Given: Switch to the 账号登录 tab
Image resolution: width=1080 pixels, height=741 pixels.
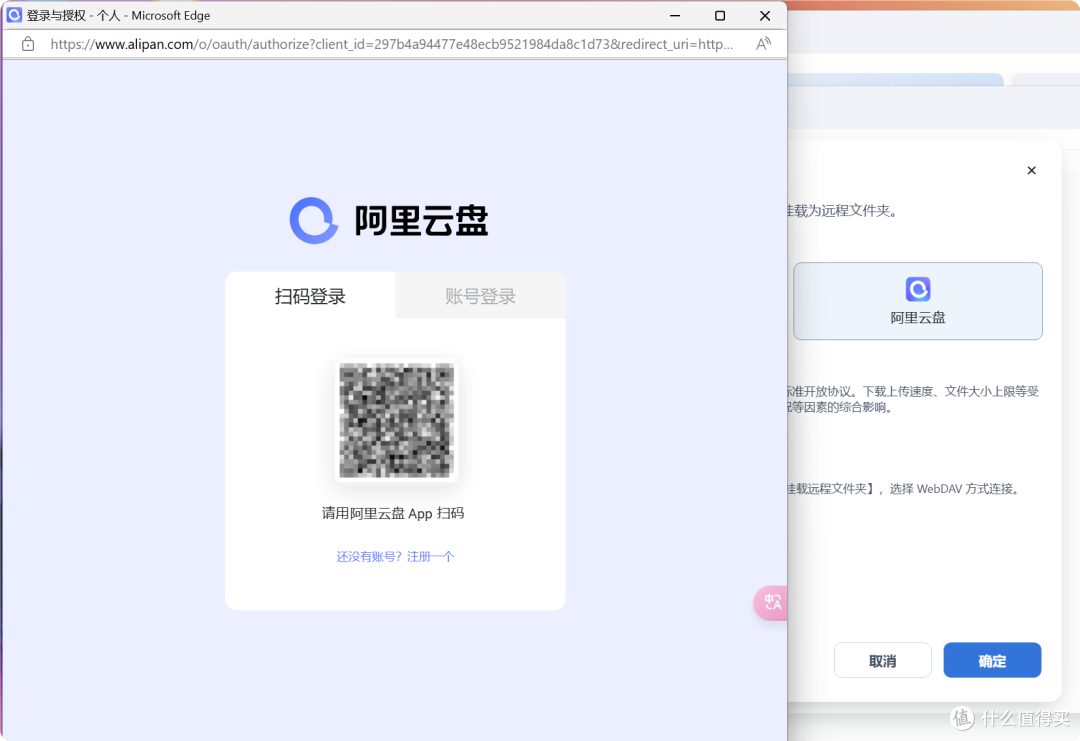Looking at the screenshot, I should [x=479, y=295].
